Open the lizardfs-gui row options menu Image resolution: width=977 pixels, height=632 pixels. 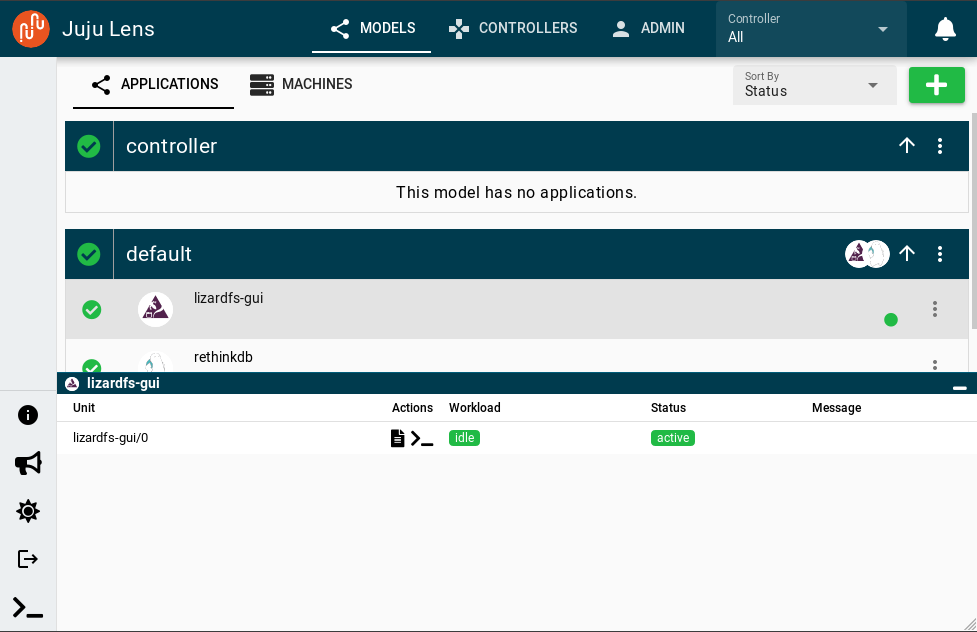coord(935,309)
